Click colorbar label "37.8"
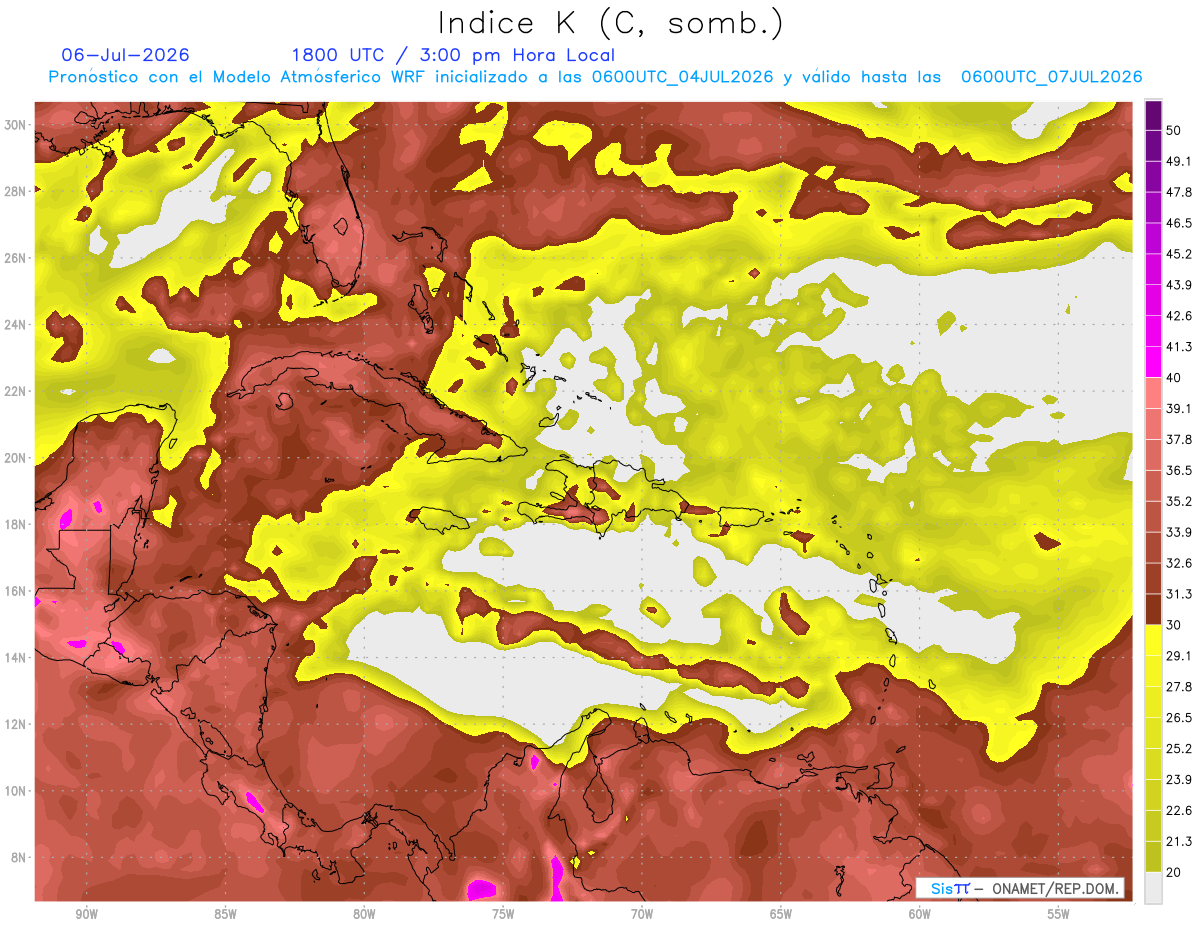This screenshot has width=1200, height=927. (x=1178, y=440)
